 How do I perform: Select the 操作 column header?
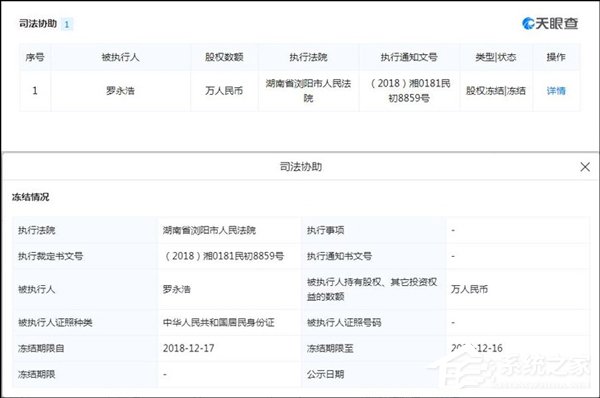coord(556,57)
